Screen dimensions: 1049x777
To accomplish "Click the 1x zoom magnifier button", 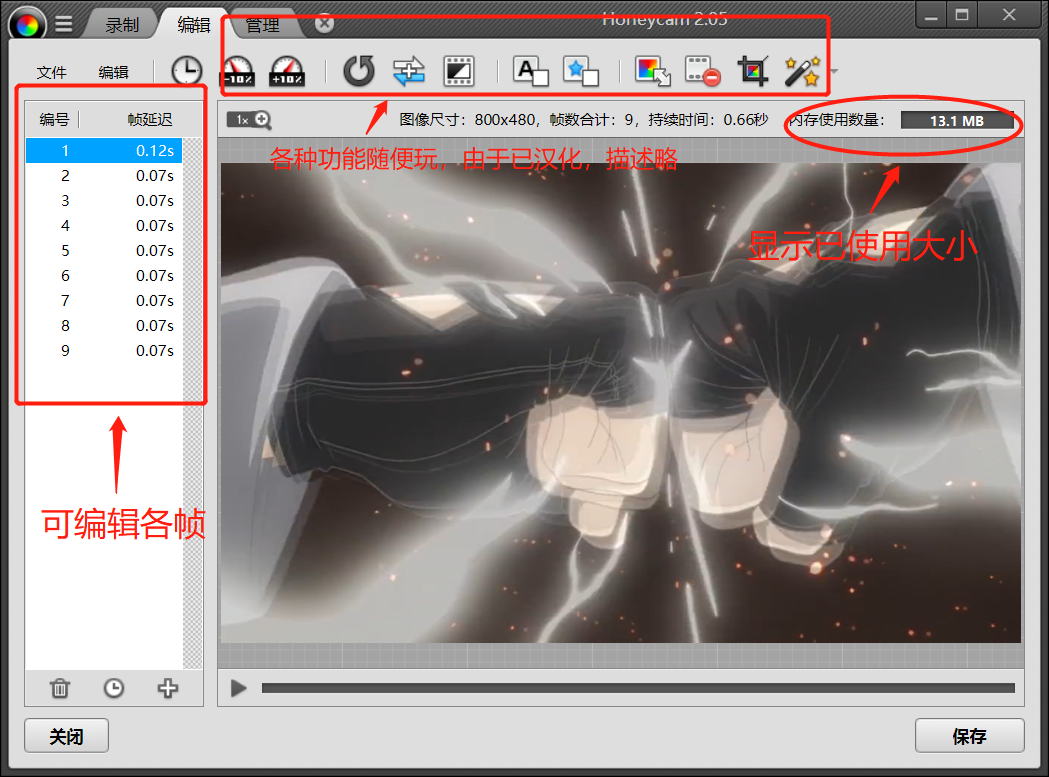I will (x=249, y=120).
